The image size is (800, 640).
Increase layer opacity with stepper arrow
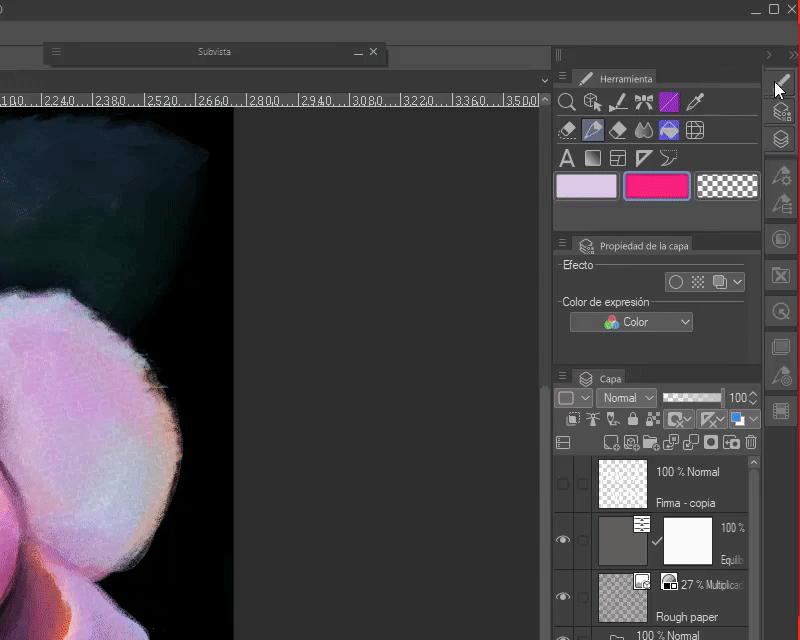753,394
